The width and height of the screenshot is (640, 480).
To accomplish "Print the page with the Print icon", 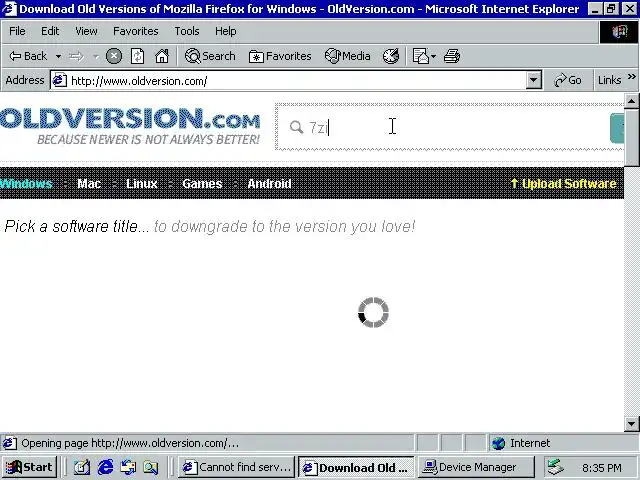I will click(452, 56).
